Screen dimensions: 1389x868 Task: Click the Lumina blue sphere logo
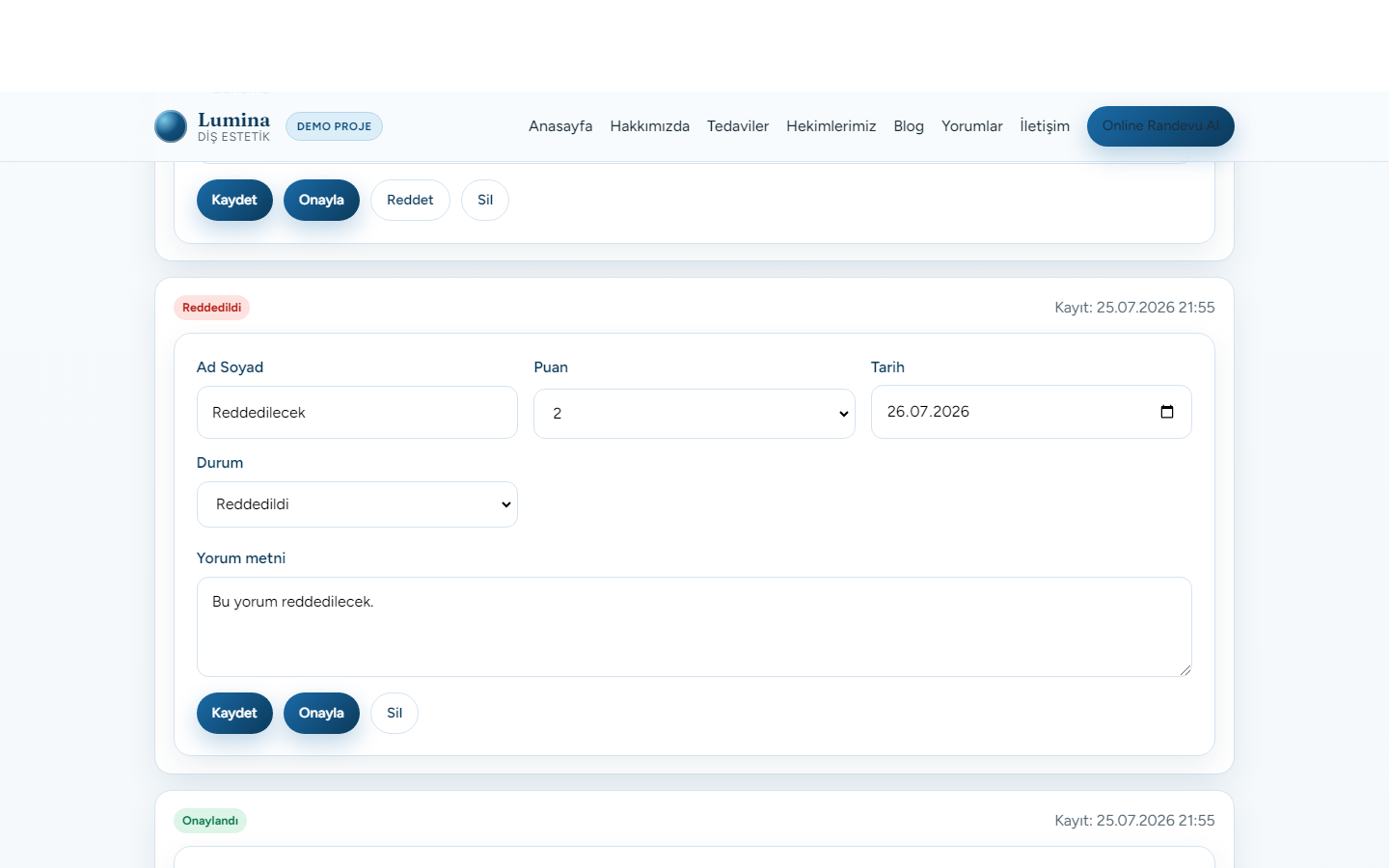[171, 126]
